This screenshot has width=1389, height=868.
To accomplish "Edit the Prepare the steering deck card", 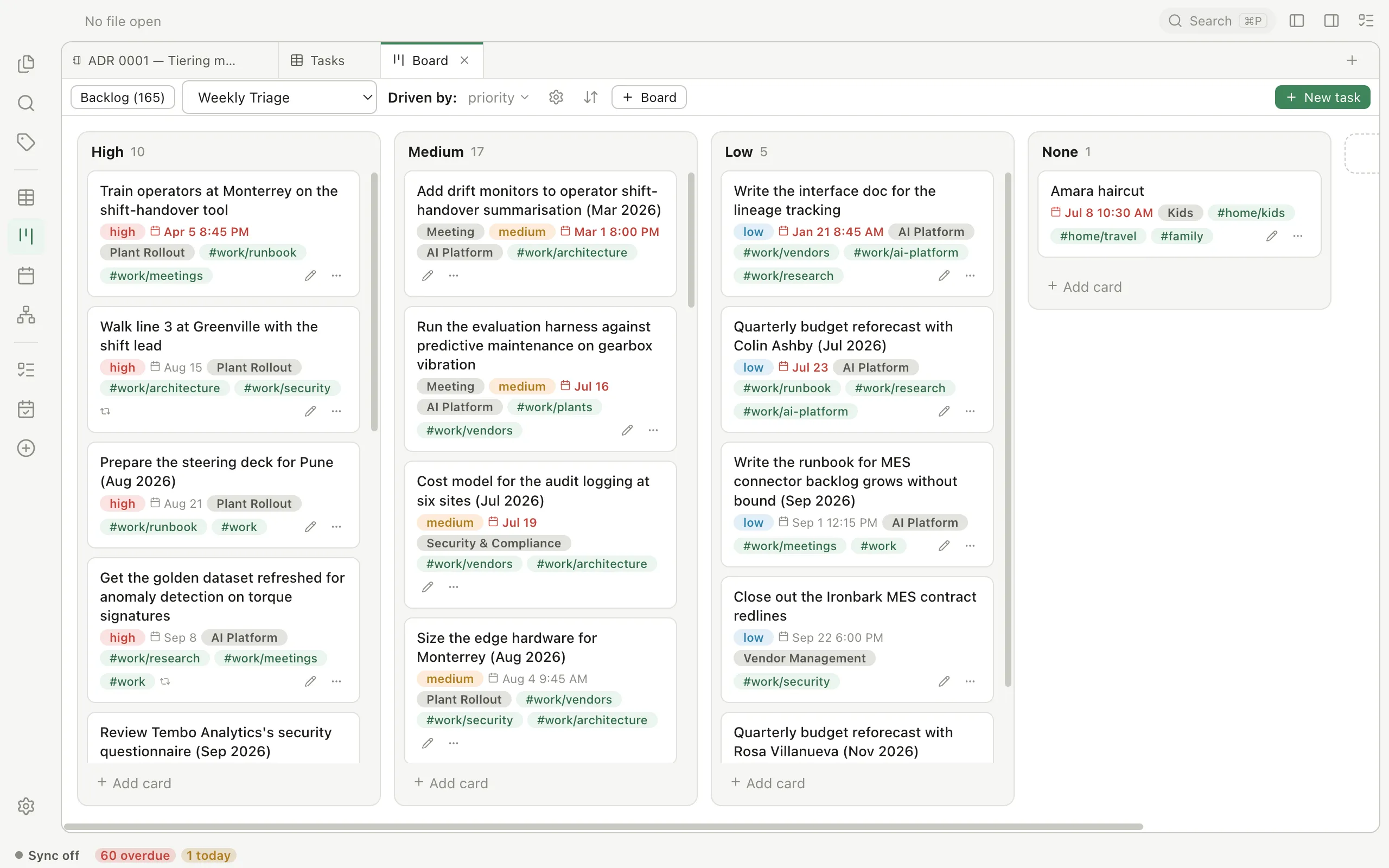I will pyautogui.click(x=310, y=526).
